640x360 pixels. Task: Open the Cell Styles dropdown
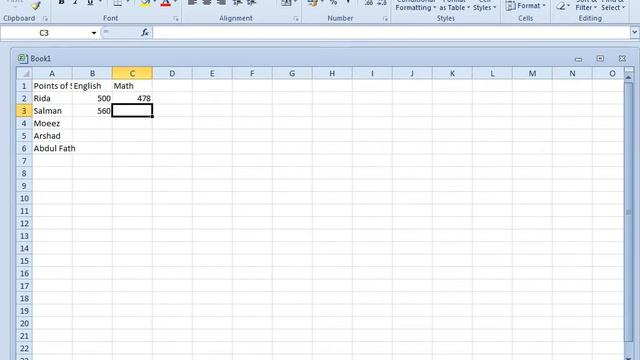pyautogui.click(x=484, y=5)
